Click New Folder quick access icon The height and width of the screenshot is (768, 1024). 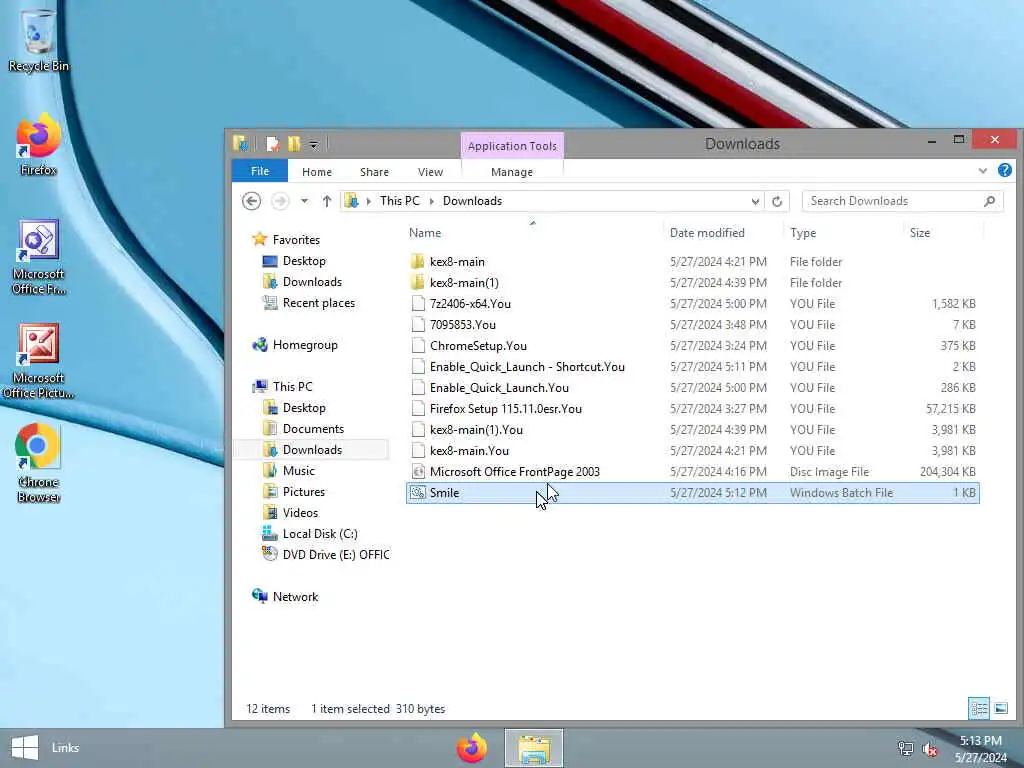pyautogui.click(x=294, y=144)
